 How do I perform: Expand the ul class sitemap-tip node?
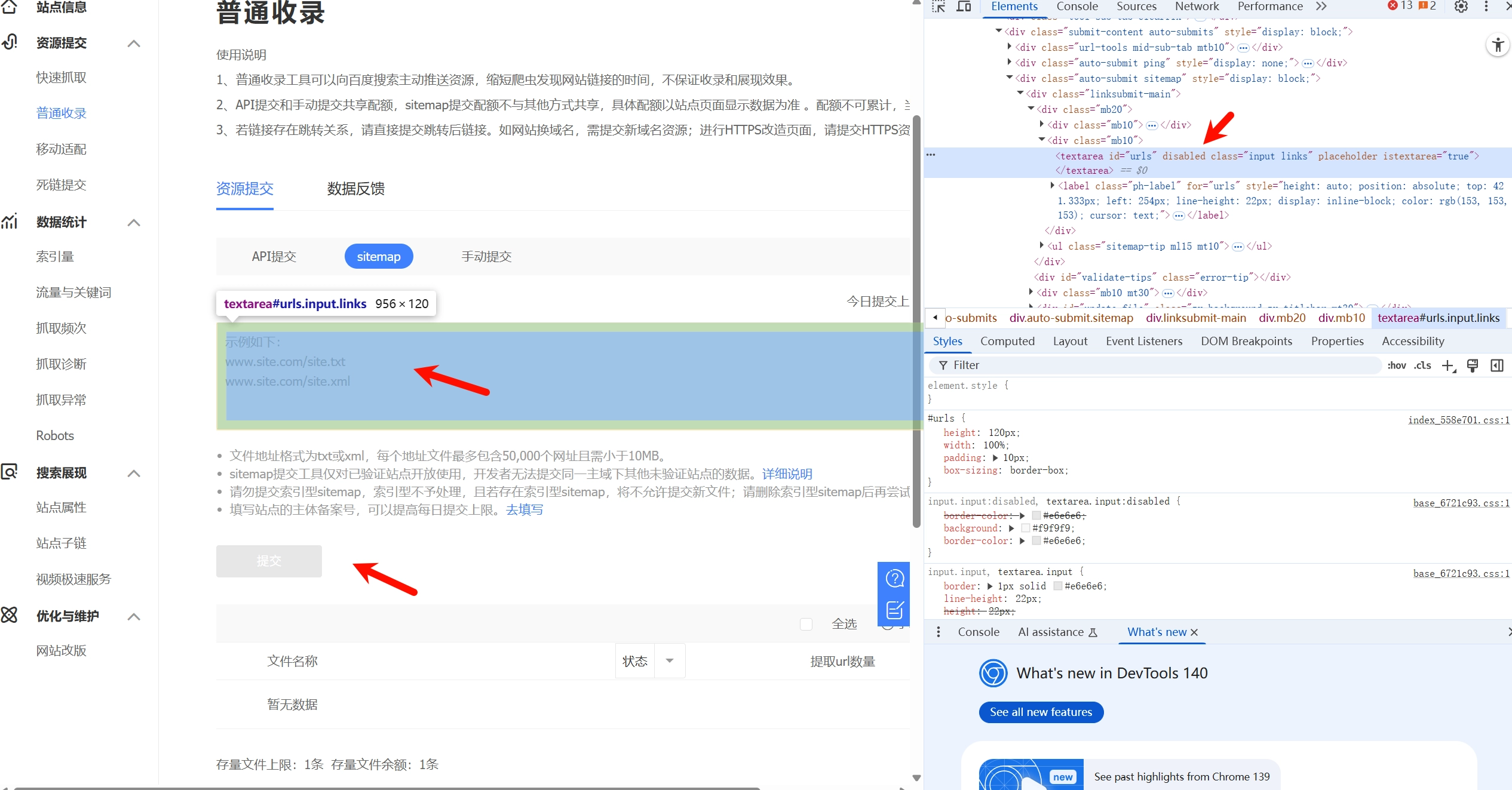(x=1042, y=245)
